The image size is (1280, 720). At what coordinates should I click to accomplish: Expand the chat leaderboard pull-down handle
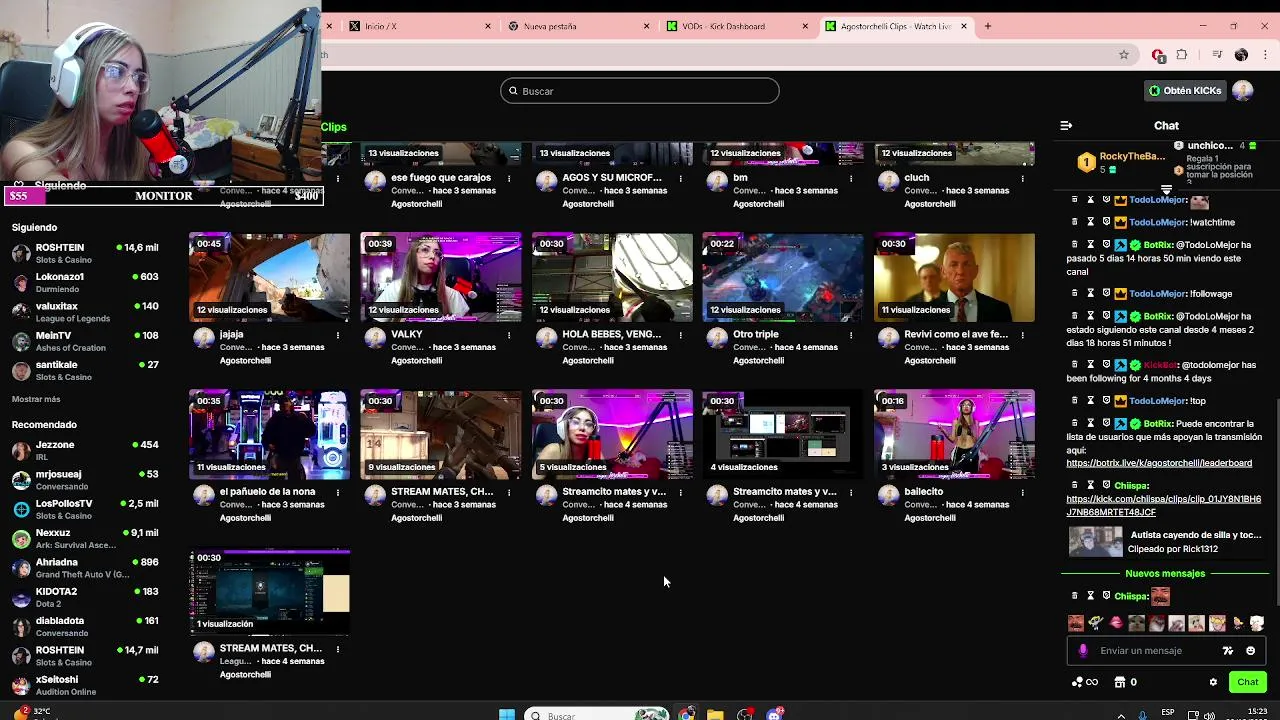click(x=1166, y=189)
